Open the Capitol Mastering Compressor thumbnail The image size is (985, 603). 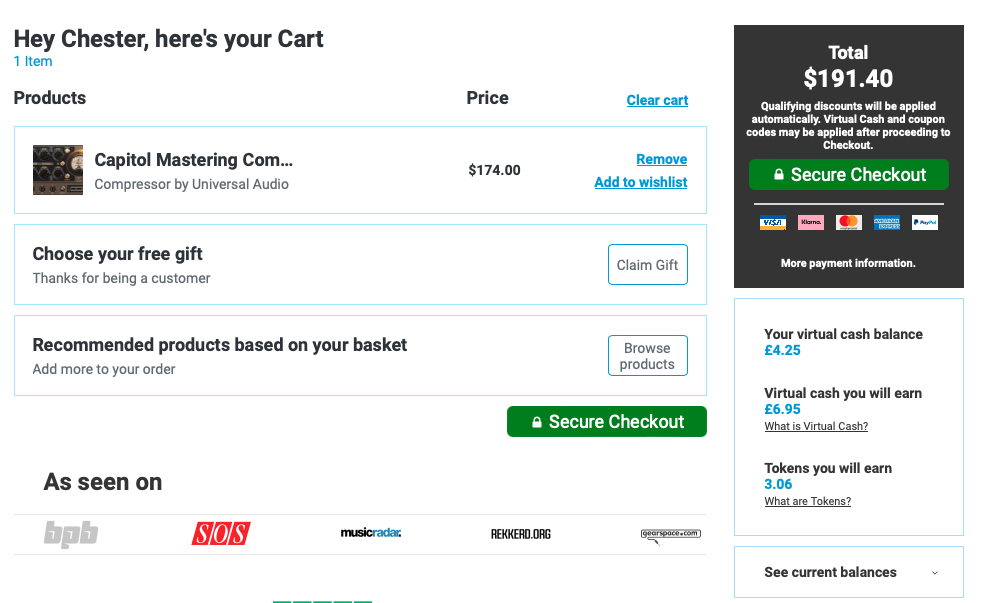click(x=58, y=170)
